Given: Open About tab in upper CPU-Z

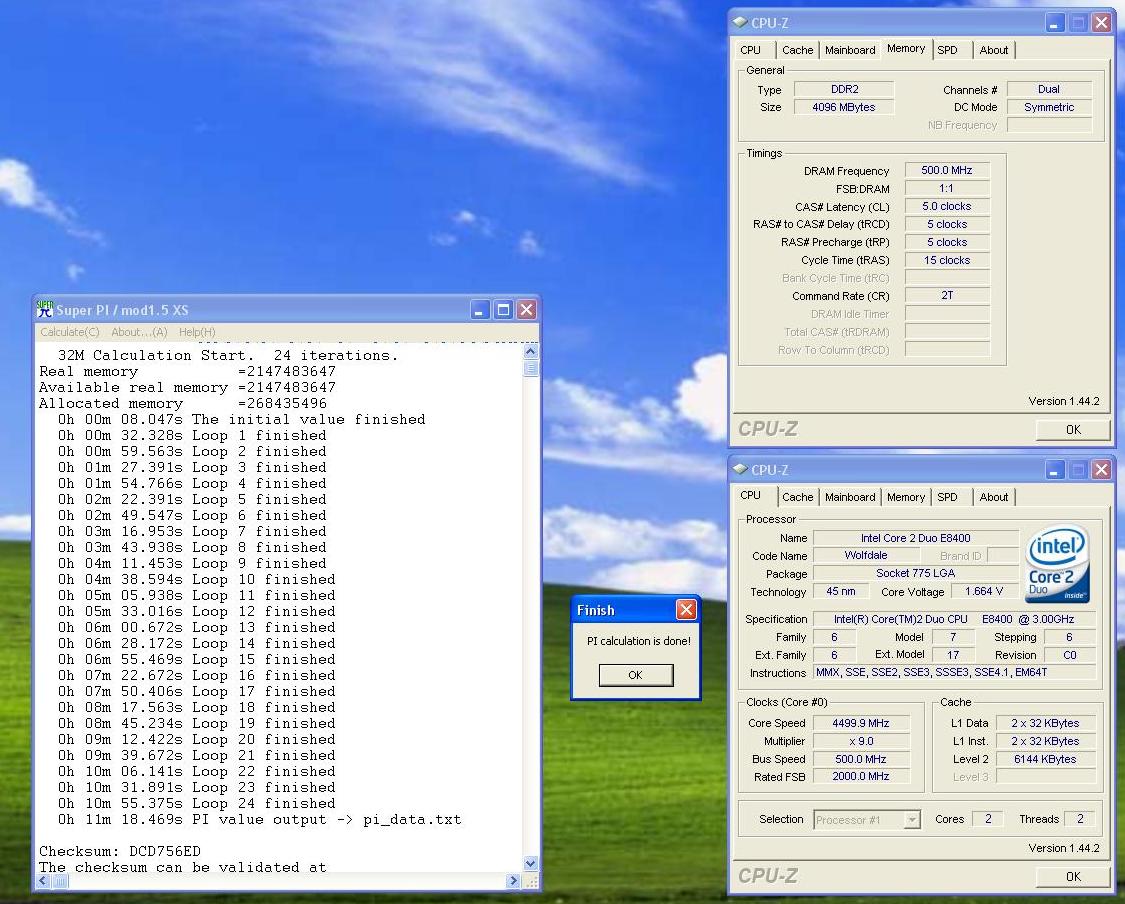Looking at the screenshot, I should (x=994, y=50).
